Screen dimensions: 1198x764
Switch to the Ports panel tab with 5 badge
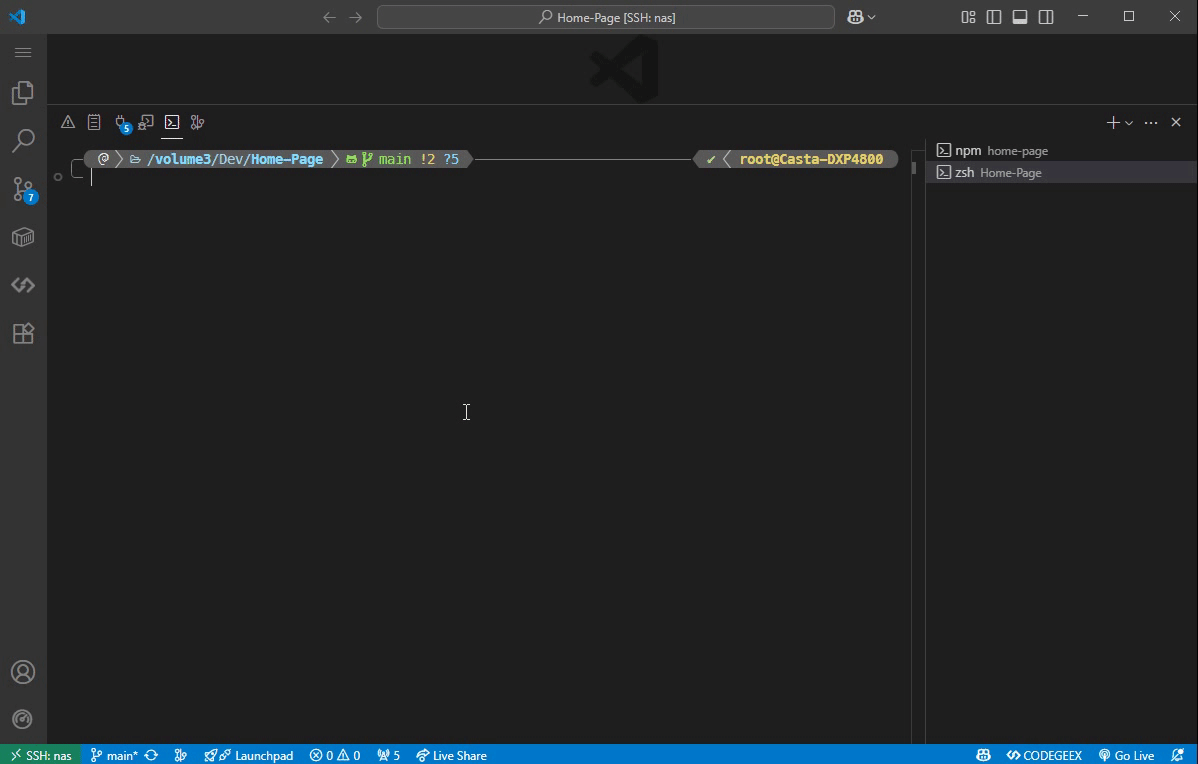point(122,123)
